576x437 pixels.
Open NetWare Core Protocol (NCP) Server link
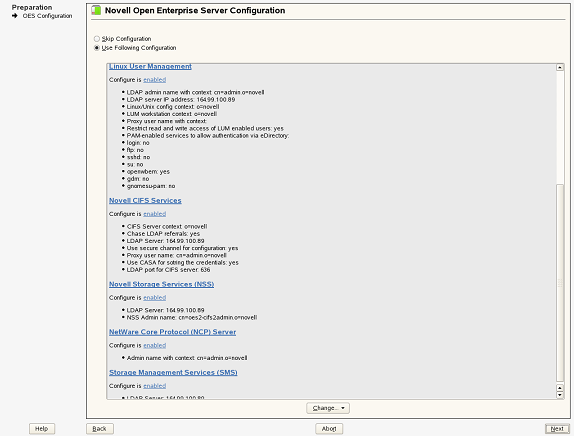(x=172, y=332)
